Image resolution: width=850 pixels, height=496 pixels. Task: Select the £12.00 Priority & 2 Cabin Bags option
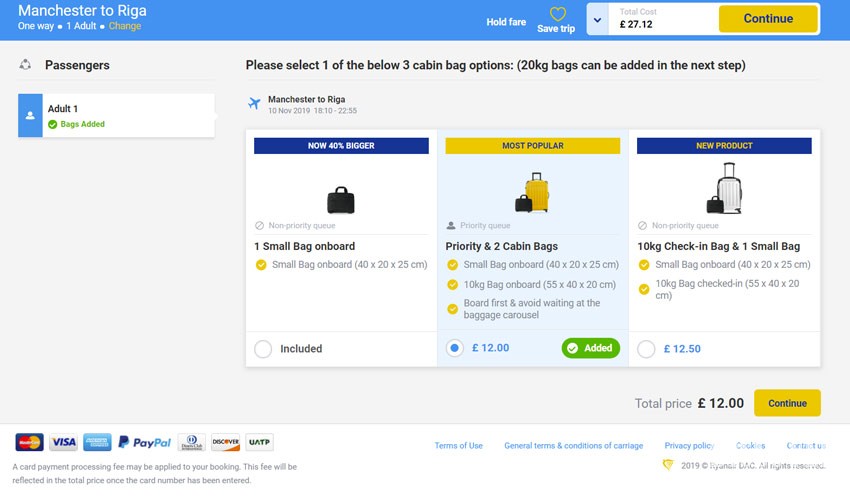point(455,348)
